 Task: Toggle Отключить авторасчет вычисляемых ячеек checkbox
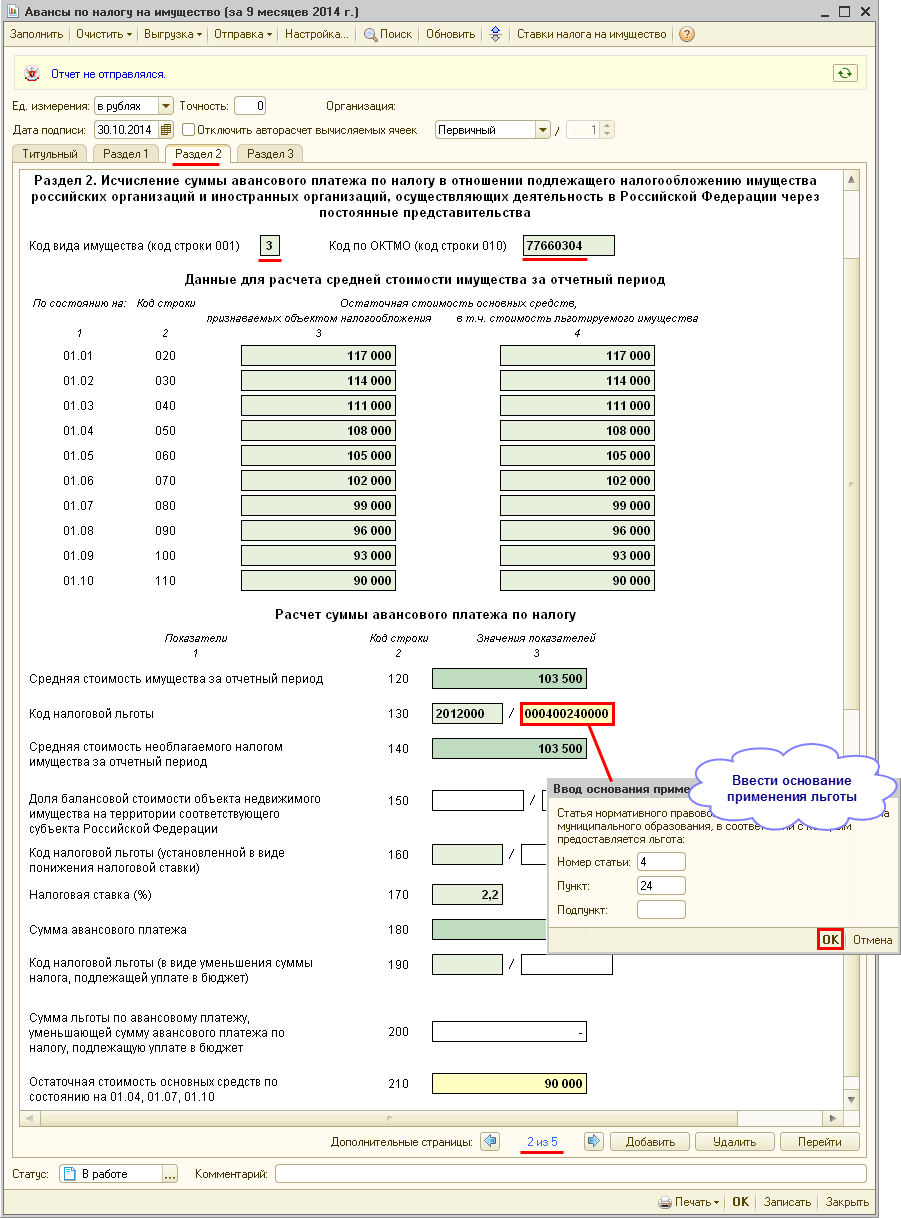[x=188, y=129]
